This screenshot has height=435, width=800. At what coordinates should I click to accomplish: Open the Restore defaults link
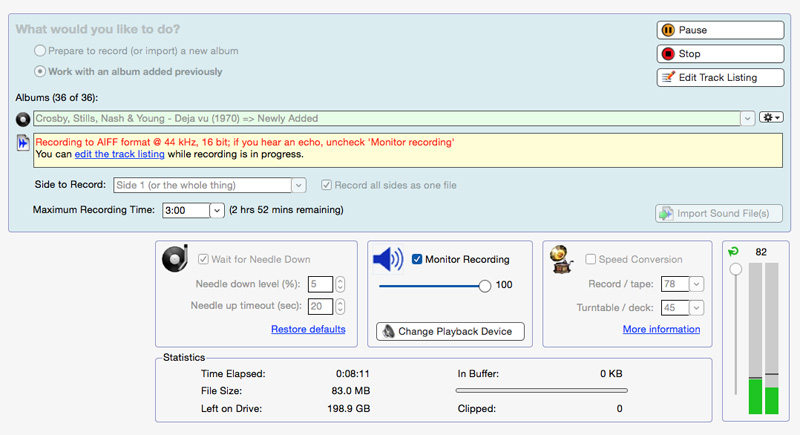pos(308,329)
